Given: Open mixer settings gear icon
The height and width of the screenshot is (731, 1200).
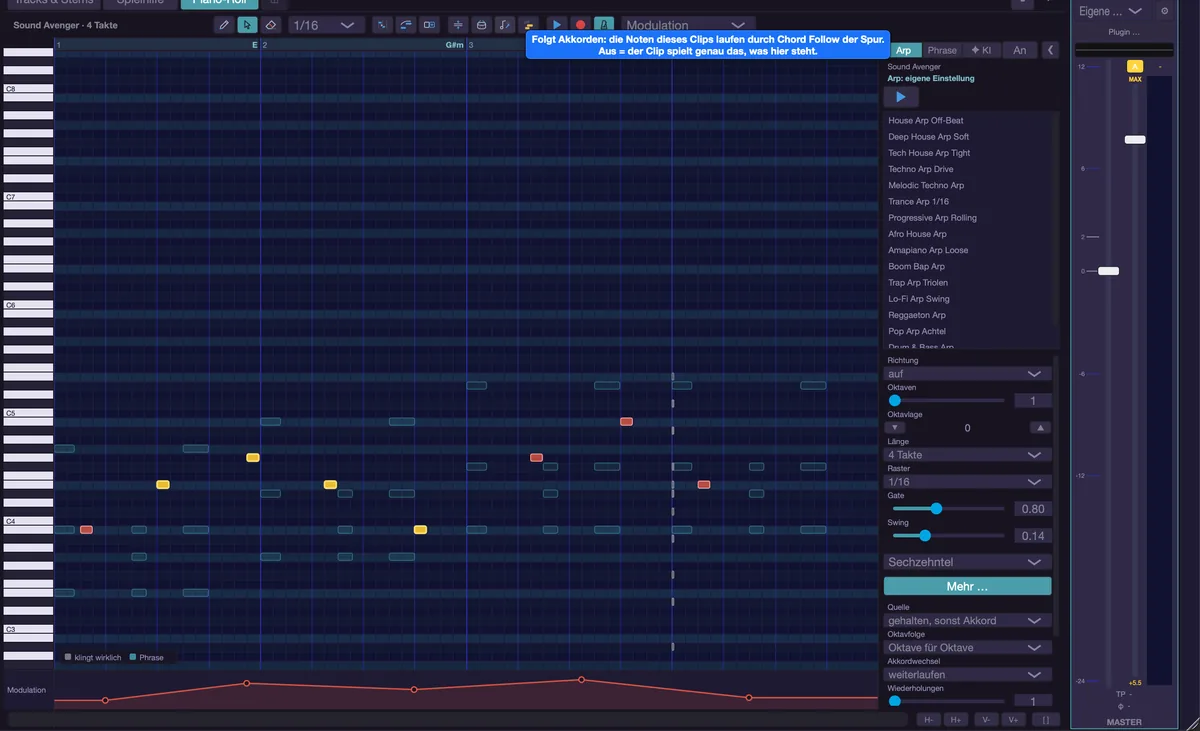Looking at the screenshot, I should [x=1164, y=11].
